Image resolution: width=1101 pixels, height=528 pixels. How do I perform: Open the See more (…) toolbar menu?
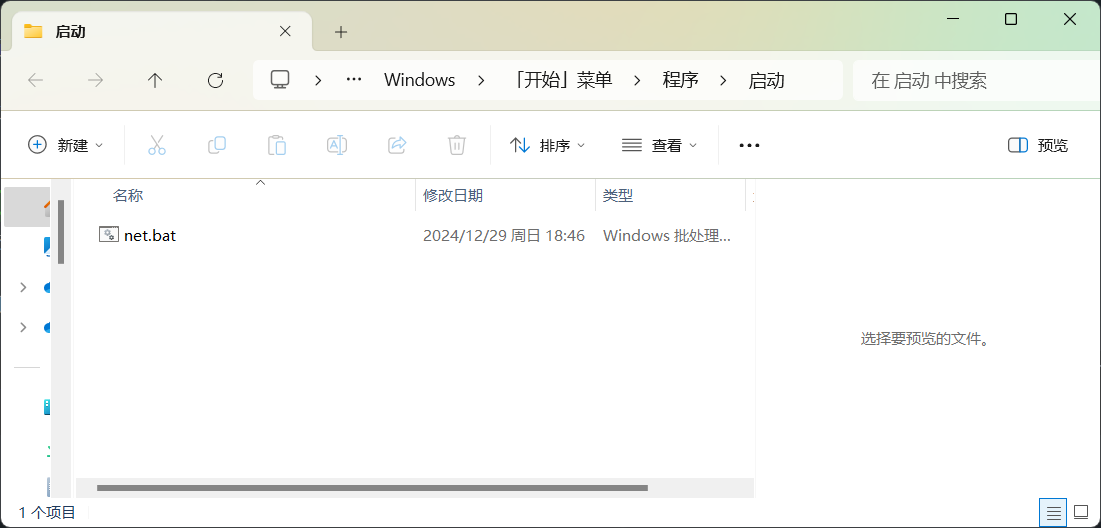(749, 145)
